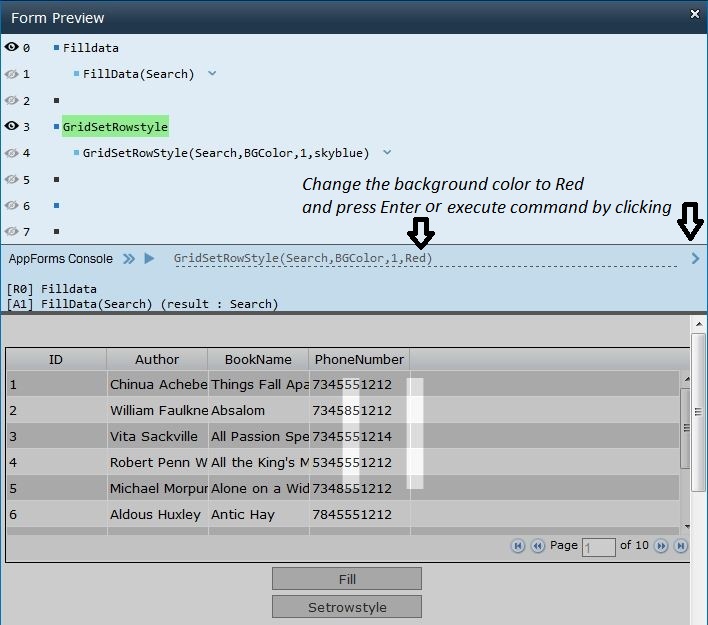This screenshot has width=708, height=625.
Task: Click William Faulkne author cell
Action: [158, 410]
